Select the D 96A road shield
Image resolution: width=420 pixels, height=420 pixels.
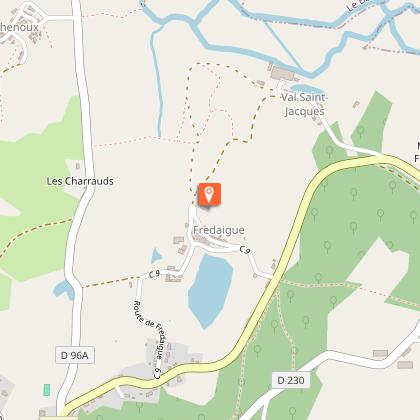[x=75, y=355]
